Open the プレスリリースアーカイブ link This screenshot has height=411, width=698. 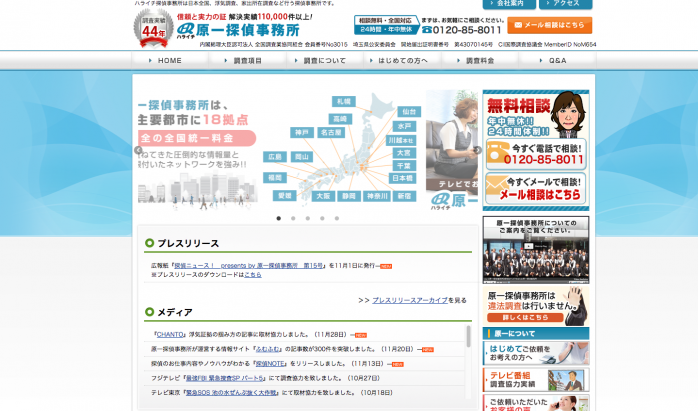410,301
